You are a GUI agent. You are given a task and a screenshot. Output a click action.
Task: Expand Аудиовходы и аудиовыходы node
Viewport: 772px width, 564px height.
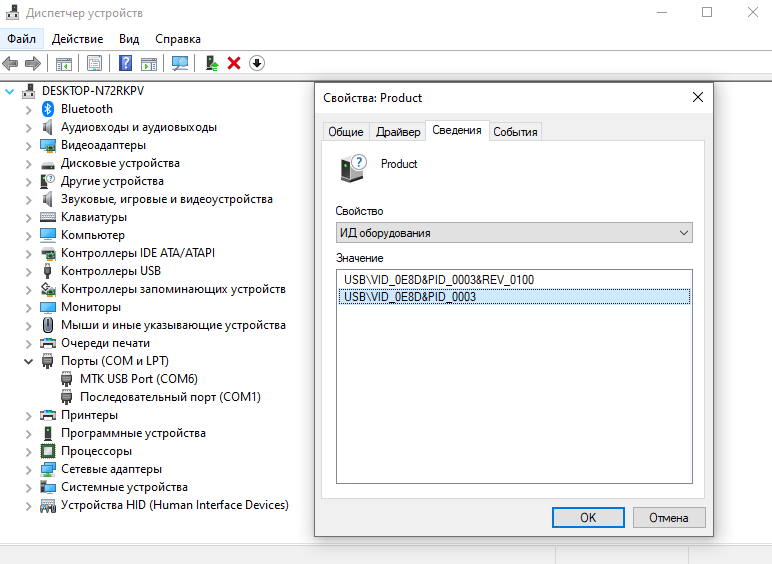pyautogui.click(x=29, y=128)
